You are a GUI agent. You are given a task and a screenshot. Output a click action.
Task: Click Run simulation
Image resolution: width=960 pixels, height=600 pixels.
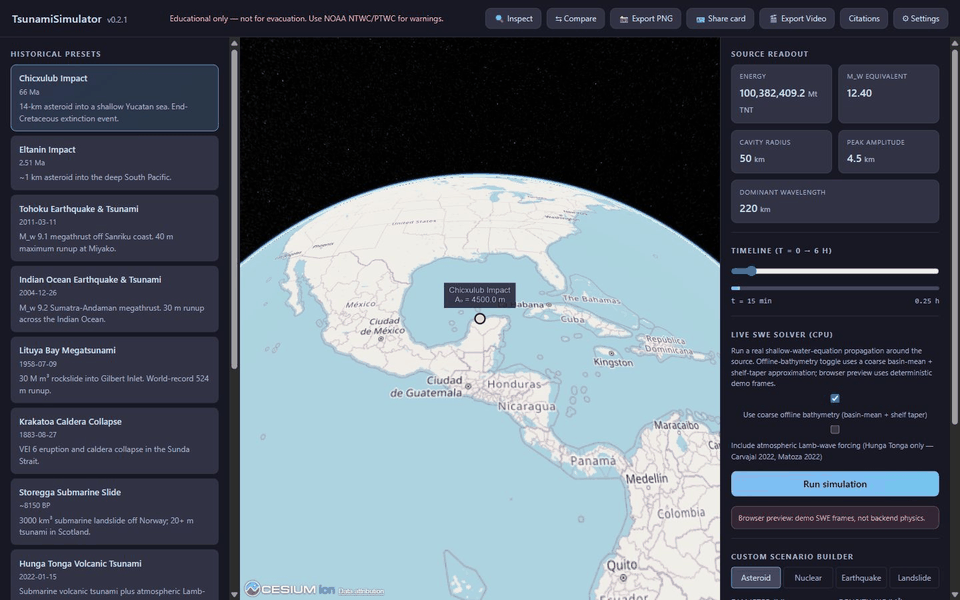point(834,484)
